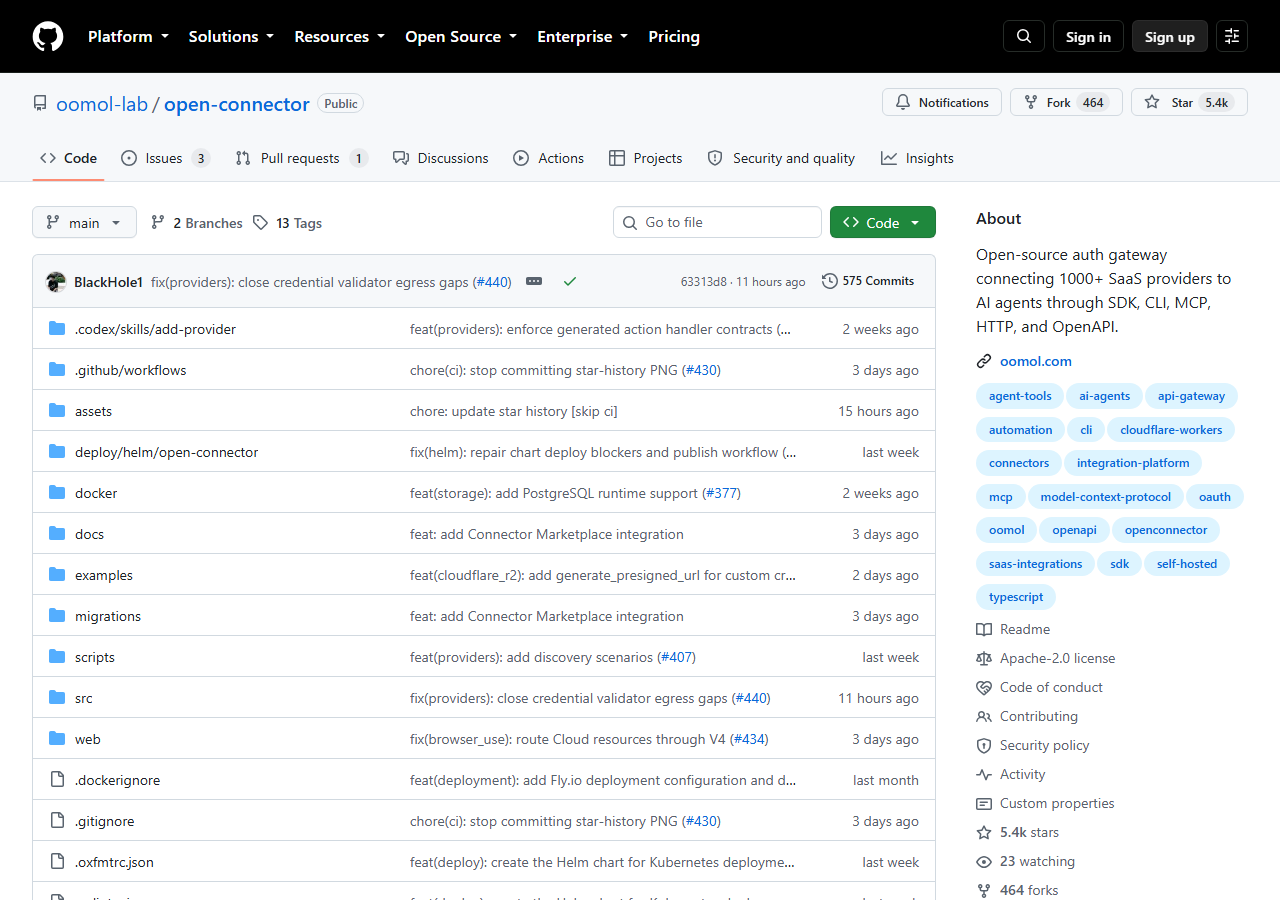Click the file icon beside .dockerignore
The width and height of the screenshot is (1280, 900).
click(57, 780)
